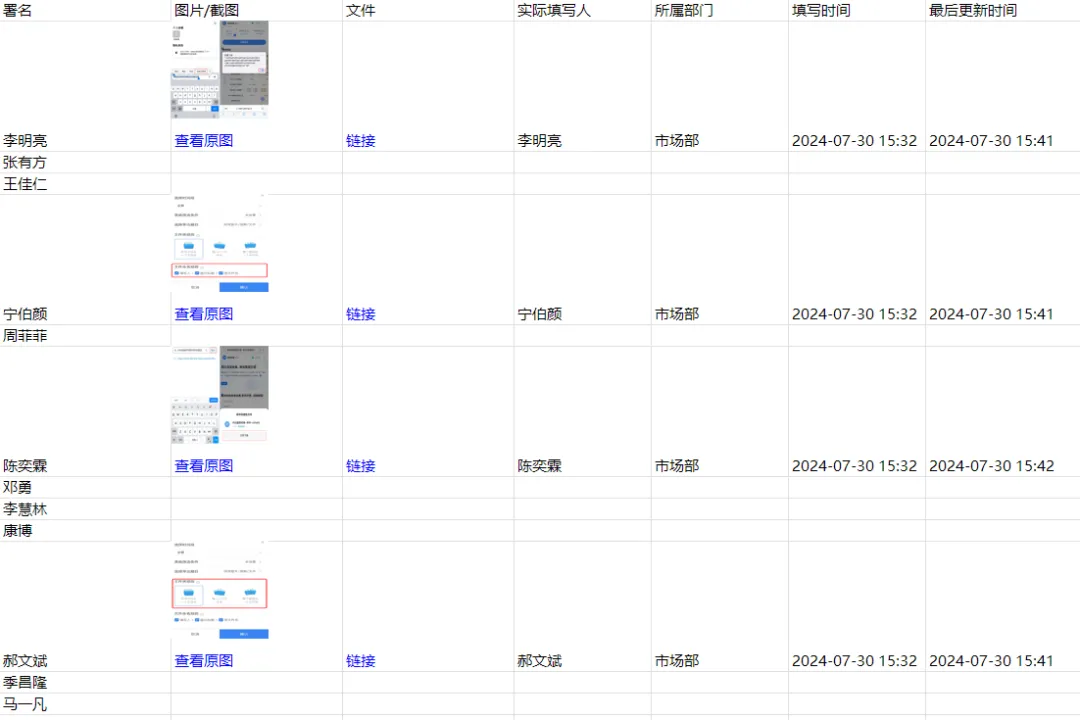1080x720 pixels.
Task: Open the thumbnail preview in 郝文斌's row
Action: [220, 591]
